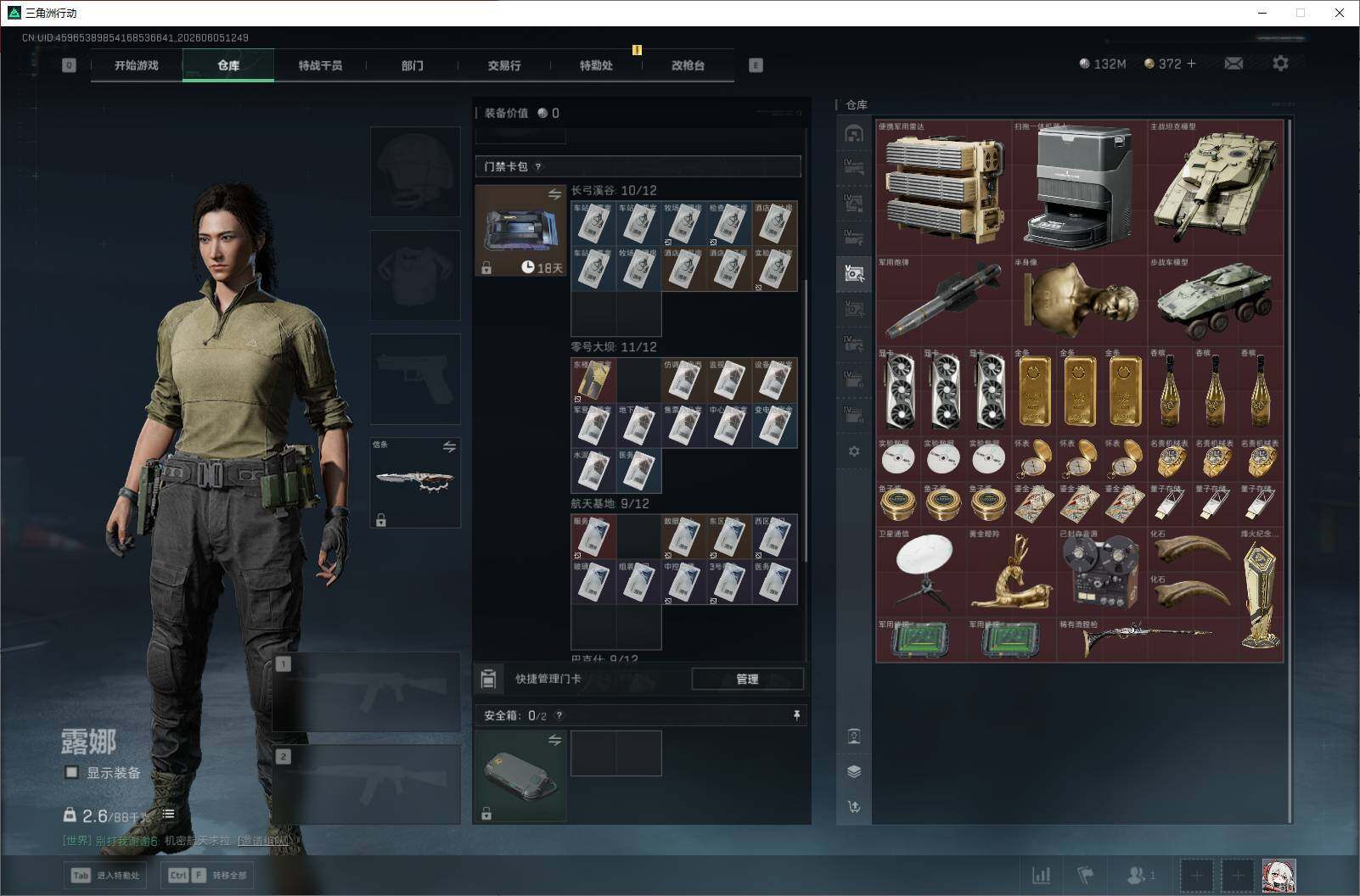Open the settings gear in the top bar

point(1280,64)
